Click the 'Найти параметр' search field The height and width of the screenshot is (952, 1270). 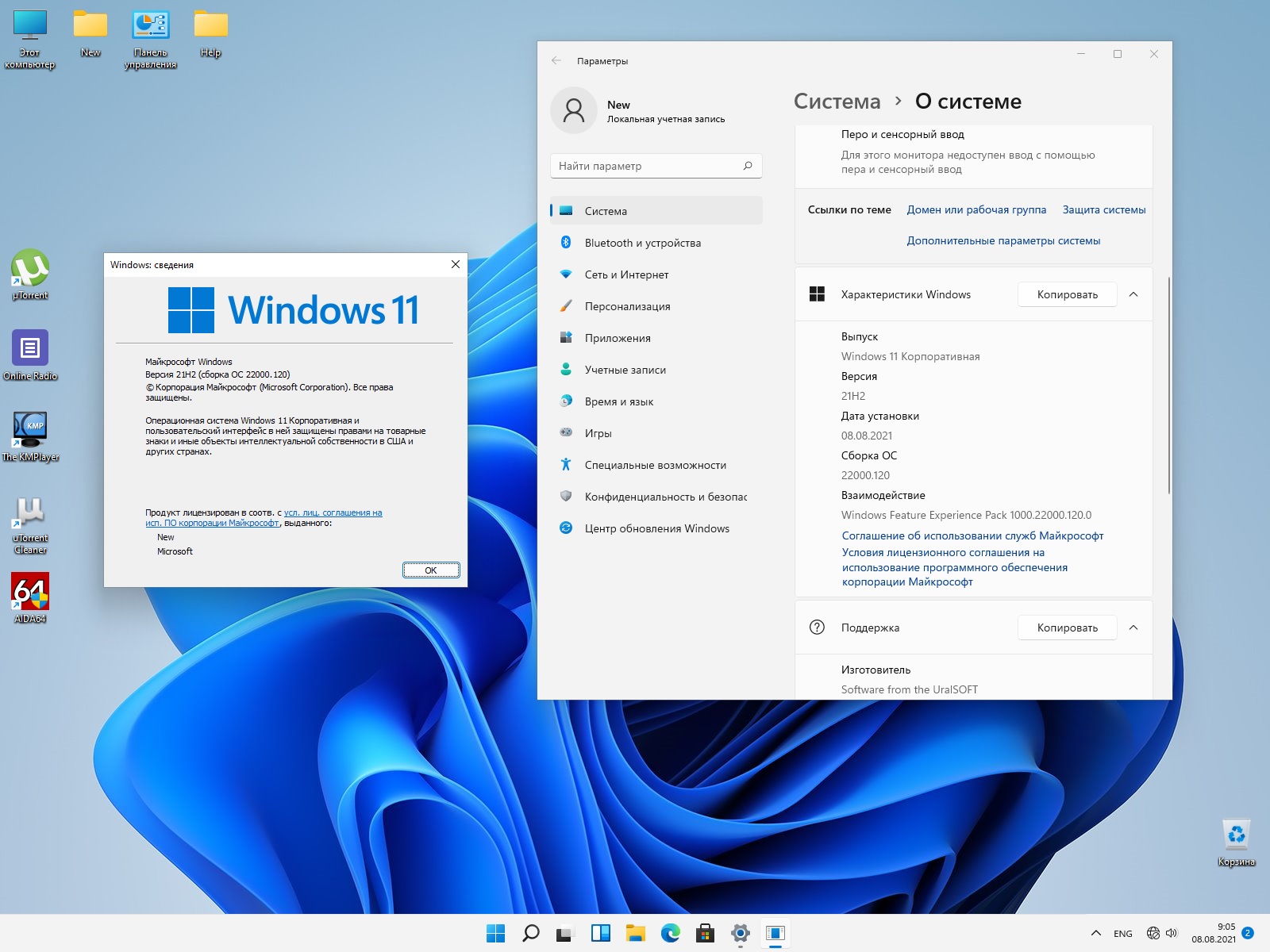(656, 166)
